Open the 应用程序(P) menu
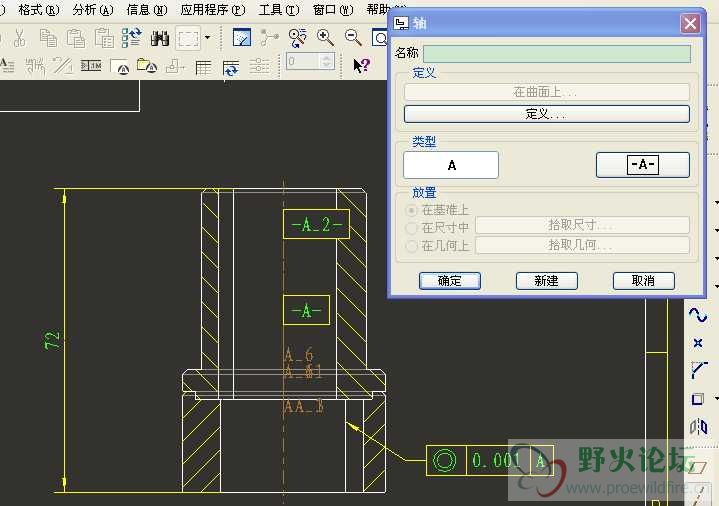719x506 pixels. click(213, 10)
